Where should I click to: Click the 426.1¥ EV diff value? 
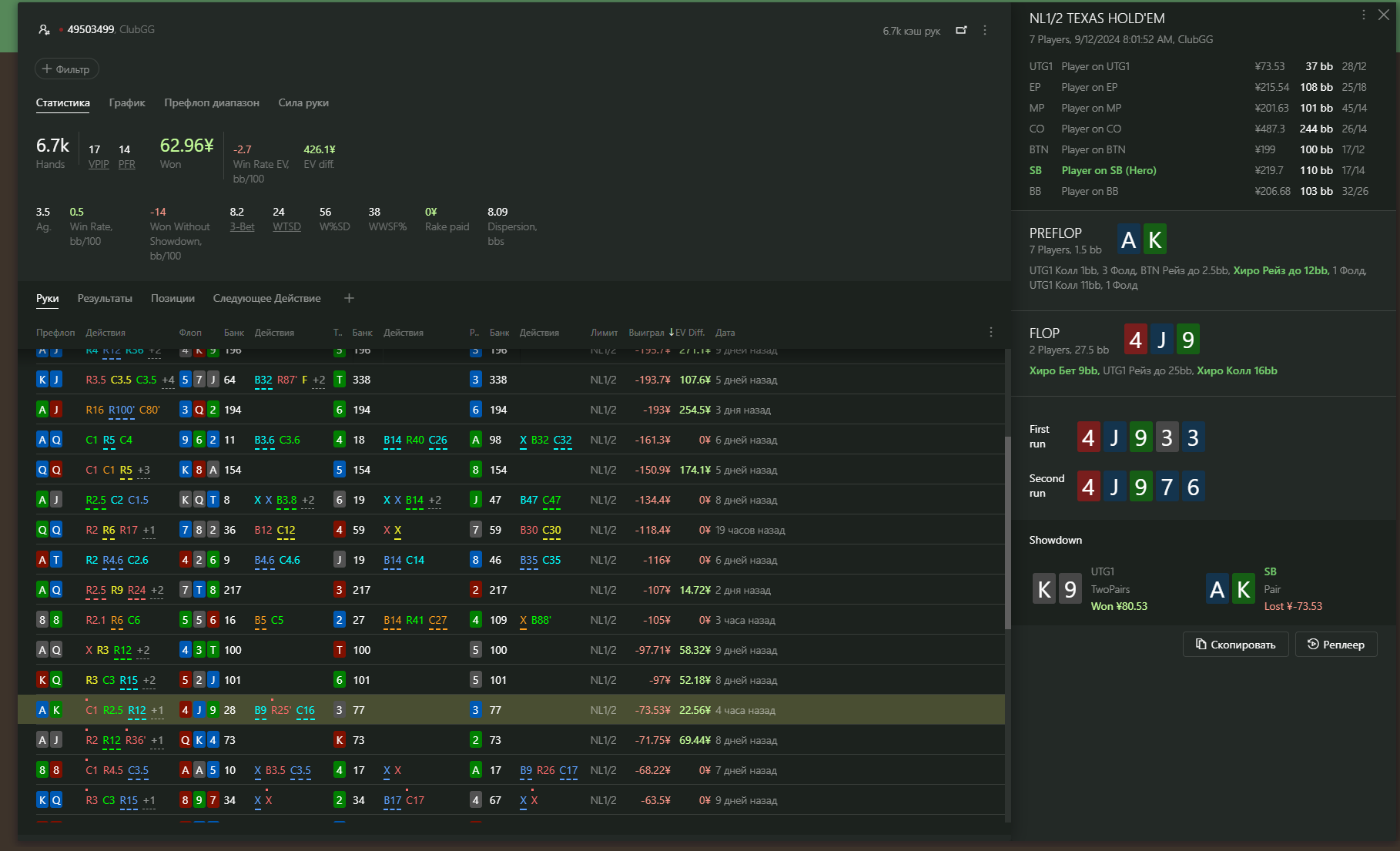pyautogui.click(x=320, y=149)
